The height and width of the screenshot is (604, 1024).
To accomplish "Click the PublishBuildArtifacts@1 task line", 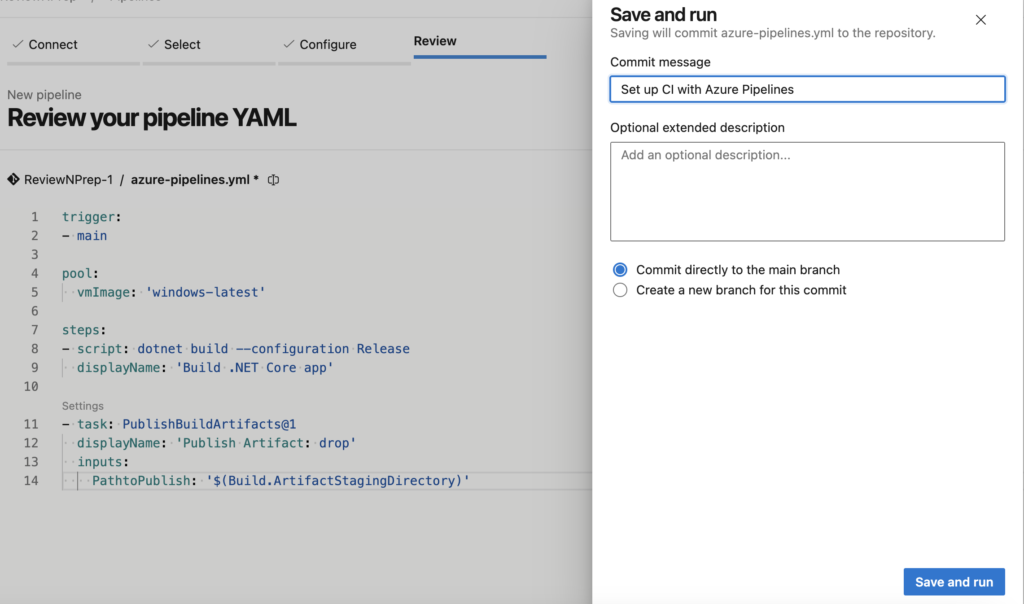I will 180,424.
